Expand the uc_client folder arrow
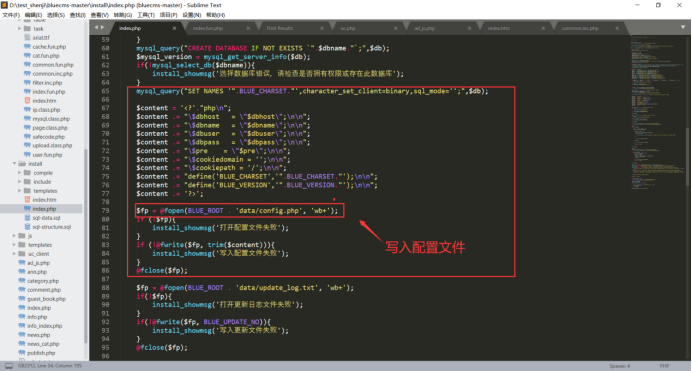The image size is (692, 371). click(14, 254)
